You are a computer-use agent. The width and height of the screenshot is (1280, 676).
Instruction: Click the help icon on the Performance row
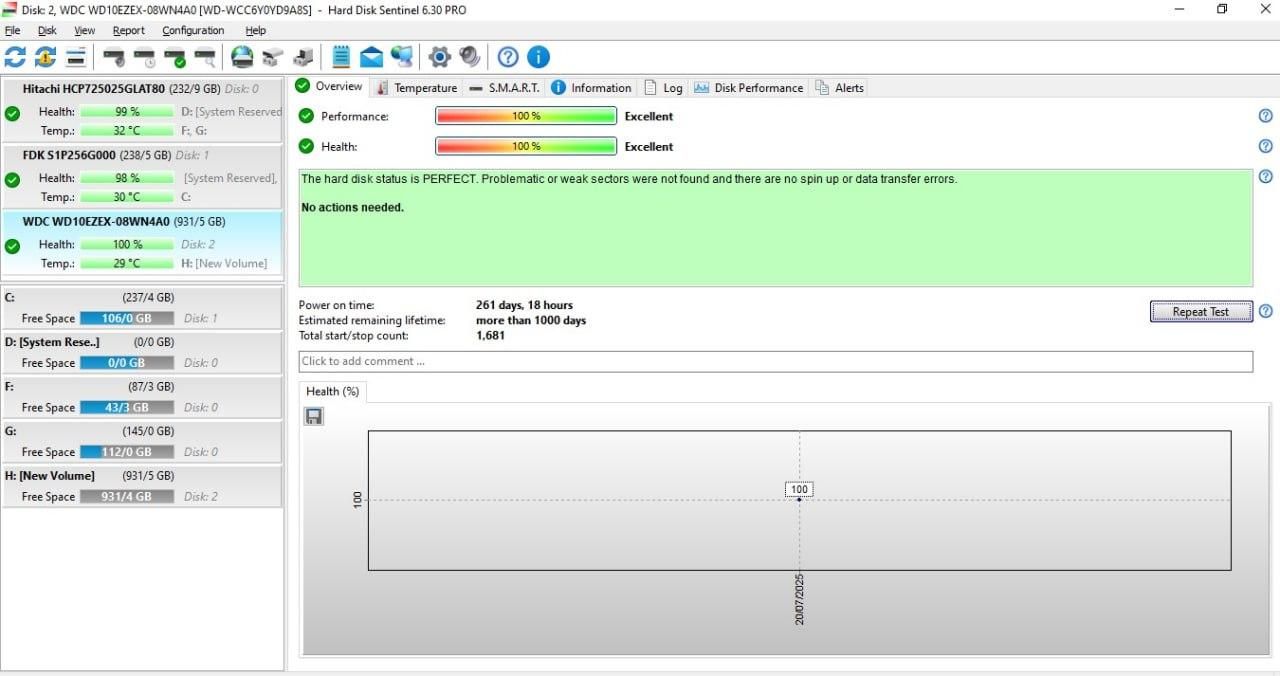[x=1265, y=116]
